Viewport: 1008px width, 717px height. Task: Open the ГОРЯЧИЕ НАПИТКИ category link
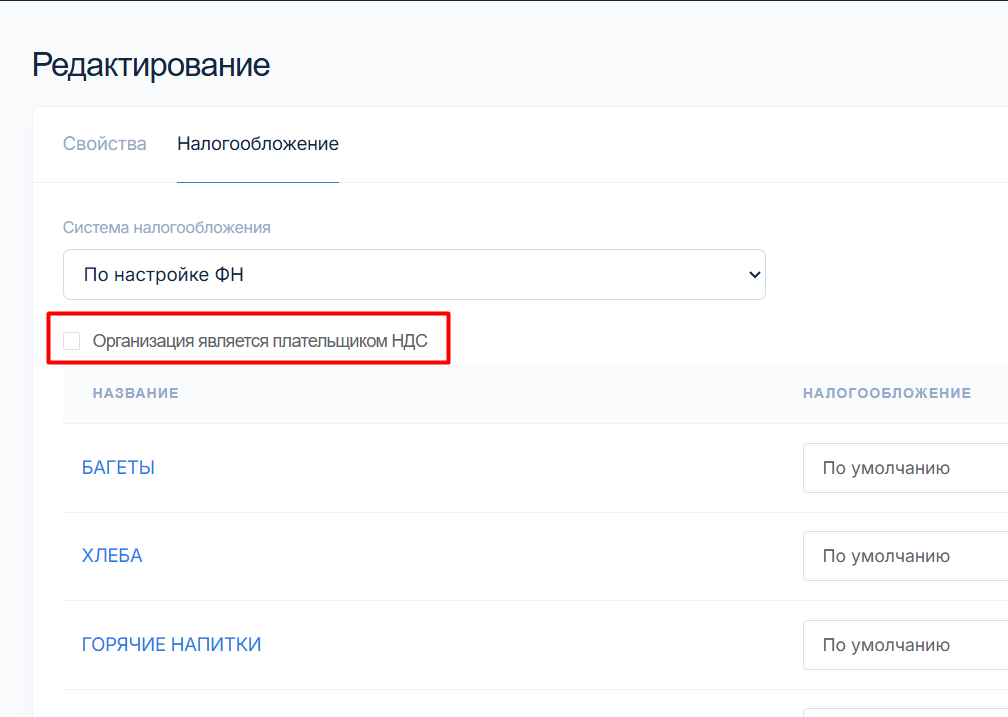click(x=171, y=645)
